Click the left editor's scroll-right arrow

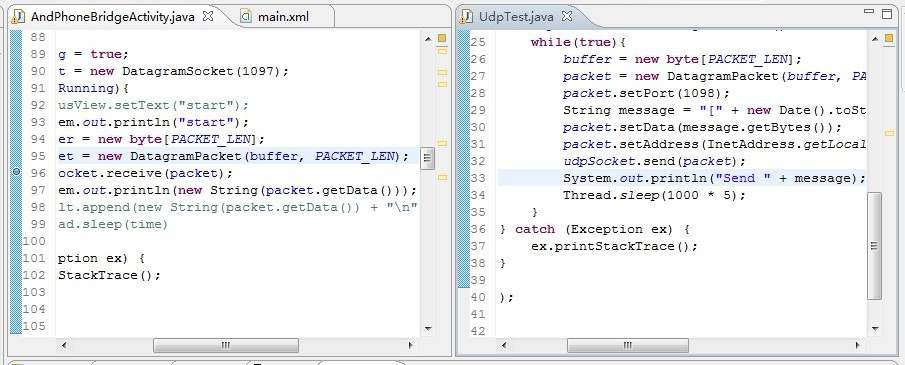coord(410,345)
